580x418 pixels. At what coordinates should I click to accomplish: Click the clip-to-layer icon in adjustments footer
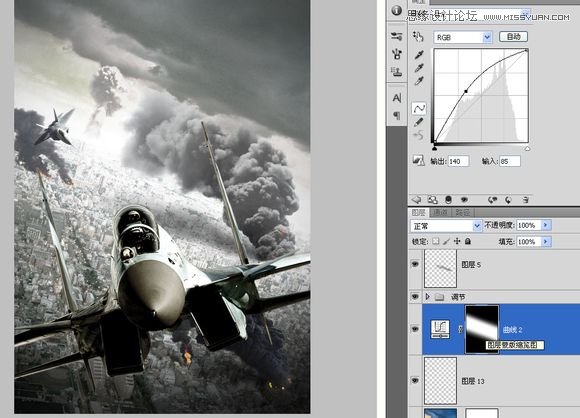pyautogui.click(x=448, y=200)
